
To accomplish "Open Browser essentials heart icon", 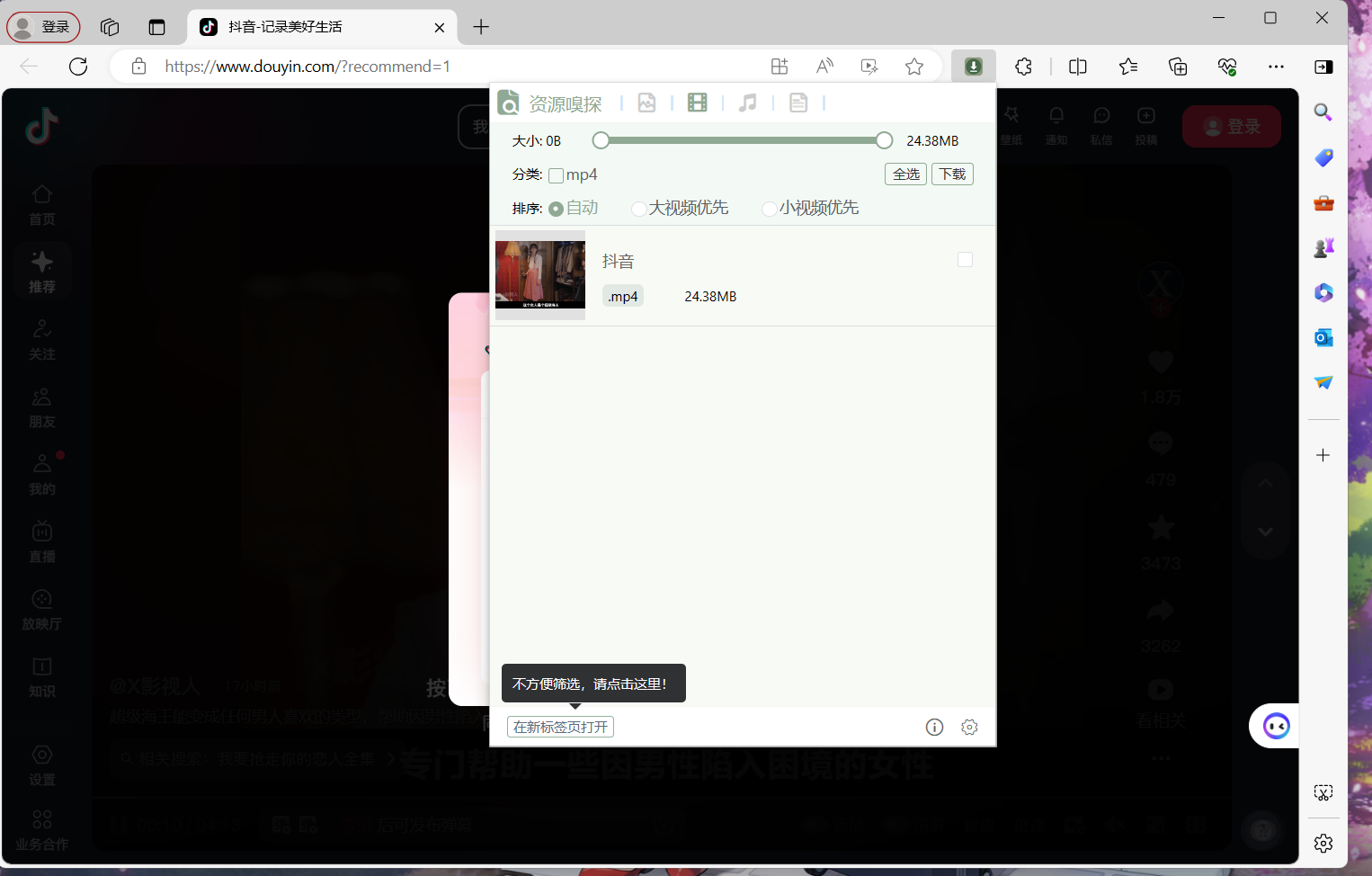I will pos(1227,67).
